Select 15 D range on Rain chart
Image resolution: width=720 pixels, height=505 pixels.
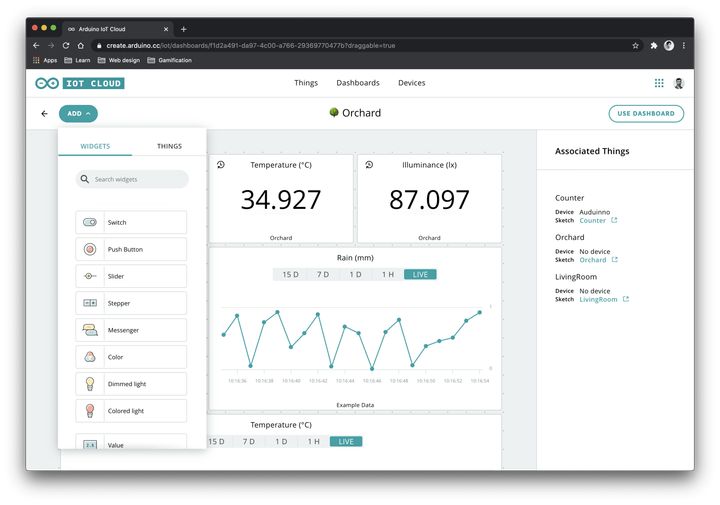pyautogui.click(x=290, y=274)
